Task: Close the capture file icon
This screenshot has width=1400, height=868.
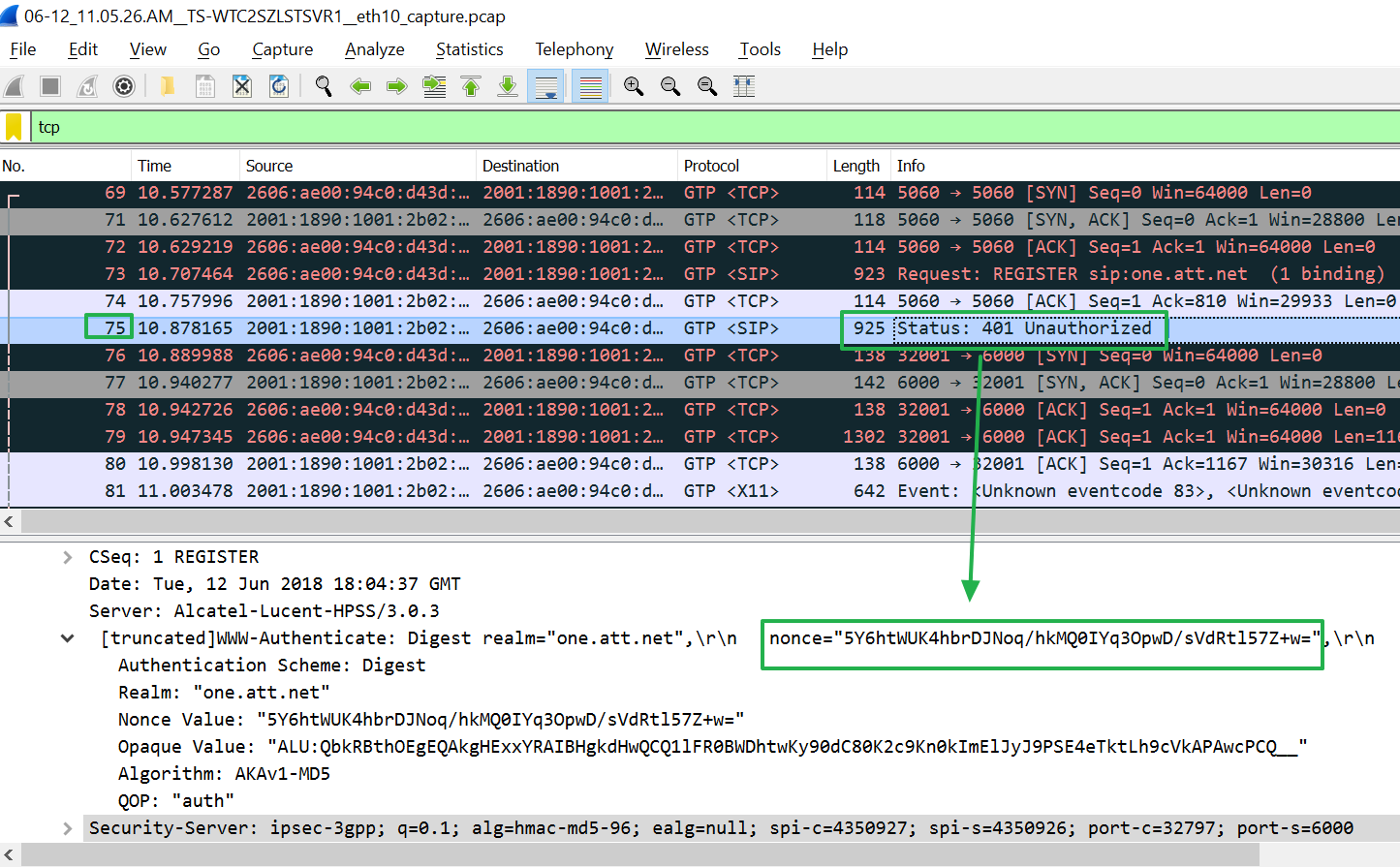Action: [x=242, y=86]
